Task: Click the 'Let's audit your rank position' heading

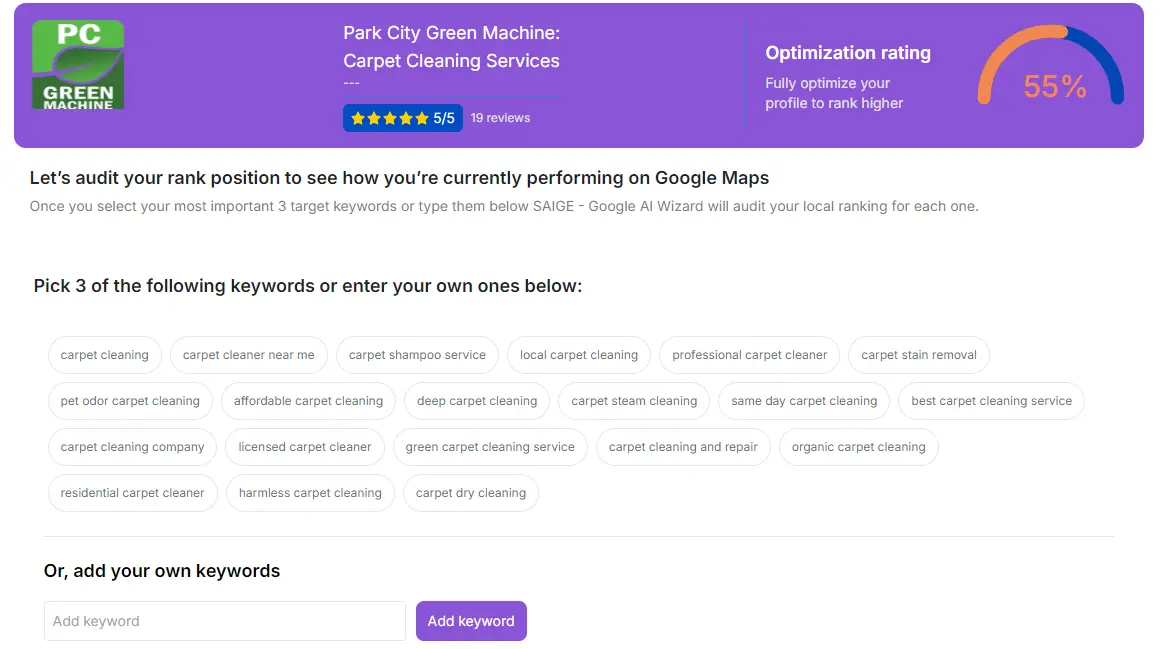Action: point(399,178)
